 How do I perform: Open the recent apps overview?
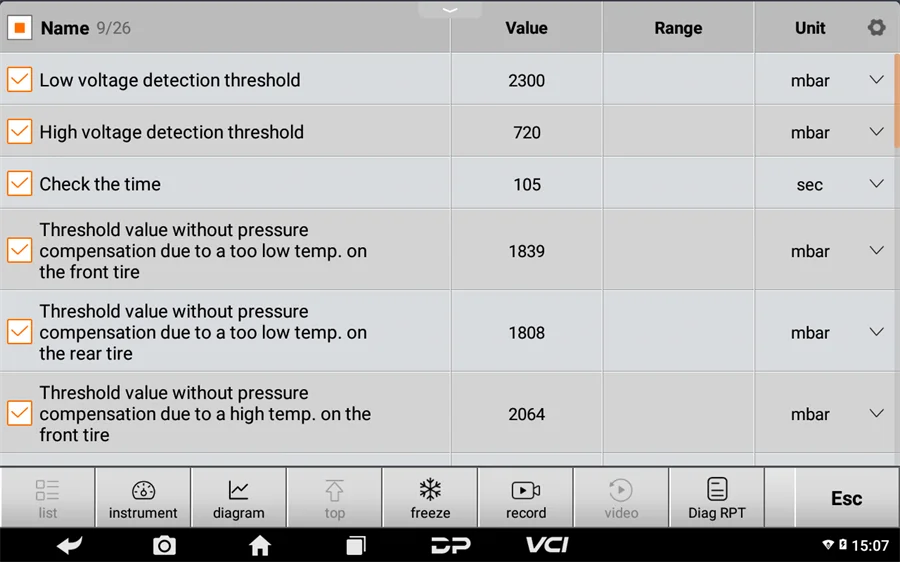pos(356,545)
